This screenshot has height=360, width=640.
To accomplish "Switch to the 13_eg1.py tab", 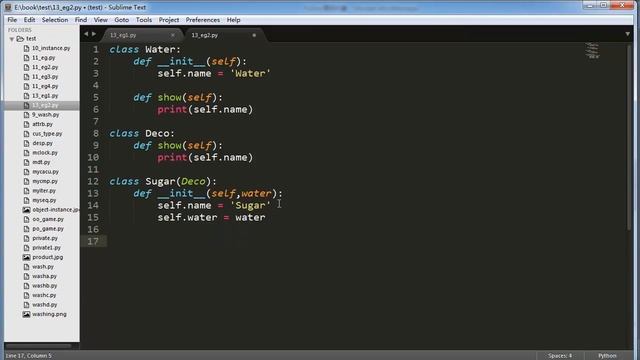I will click(x=141, y=35).
